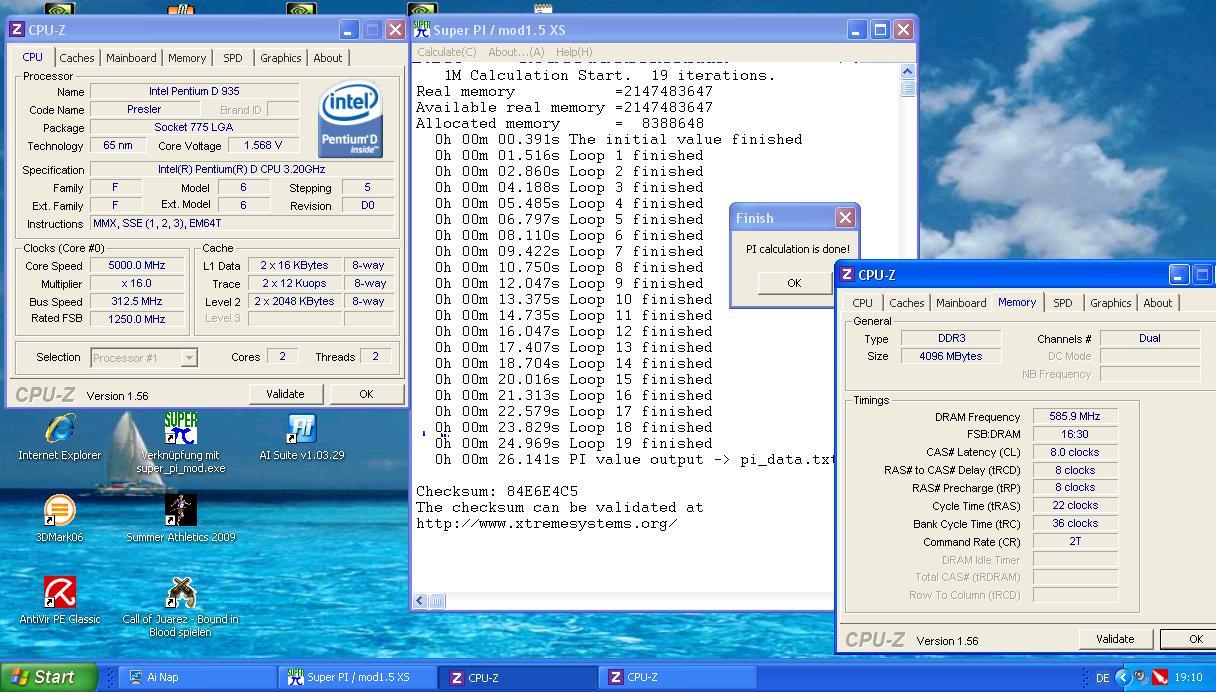
Task: Select the Mainboard tab in the CPU-Z Memory window
Action: [961, 303]
